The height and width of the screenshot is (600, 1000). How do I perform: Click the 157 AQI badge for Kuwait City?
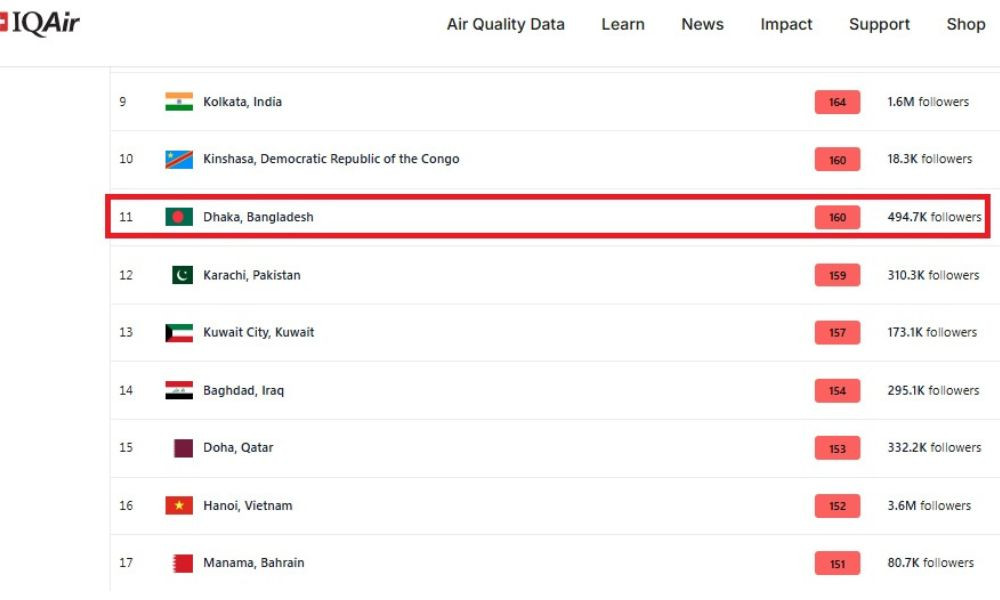point(837,332)
